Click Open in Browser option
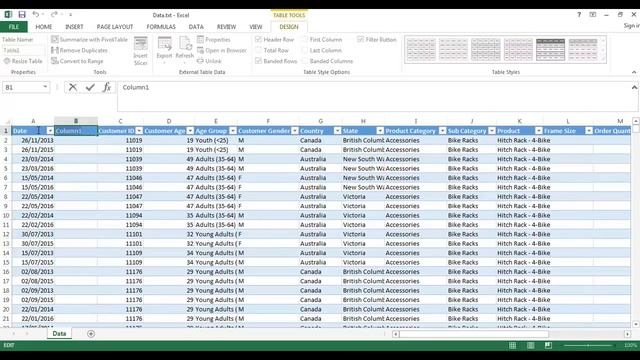This screenshot has height=360, width=640. [222, 50]
